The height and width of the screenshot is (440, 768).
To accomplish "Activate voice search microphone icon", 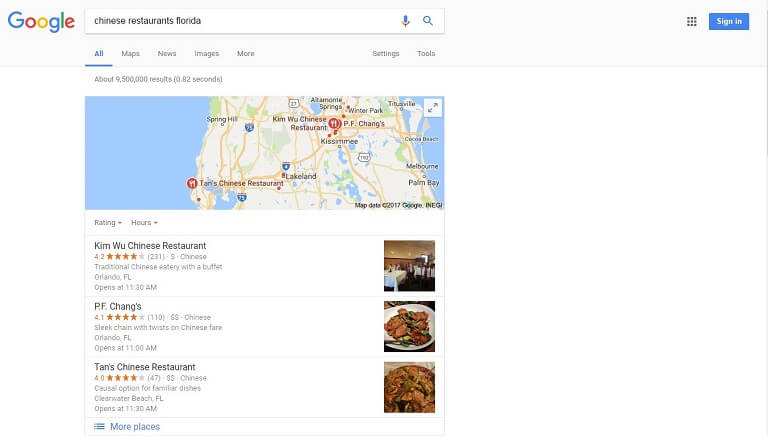I will 405,21.
